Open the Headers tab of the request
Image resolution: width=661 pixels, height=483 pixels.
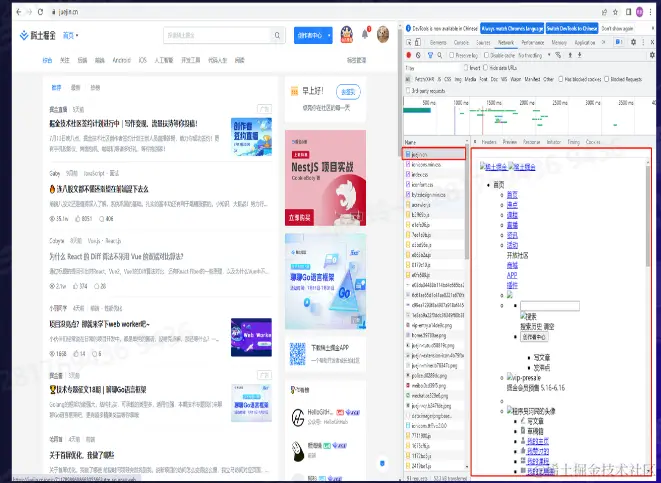[489, 142]
